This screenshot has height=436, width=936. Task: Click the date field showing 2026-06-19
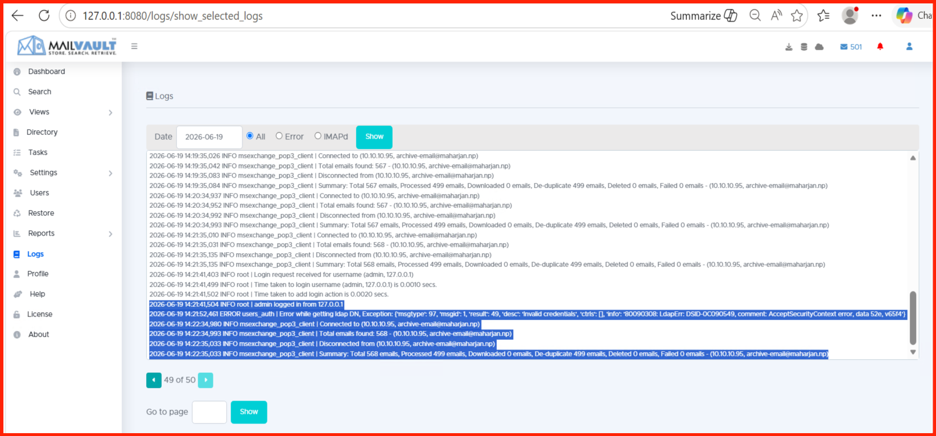(209, 137)
